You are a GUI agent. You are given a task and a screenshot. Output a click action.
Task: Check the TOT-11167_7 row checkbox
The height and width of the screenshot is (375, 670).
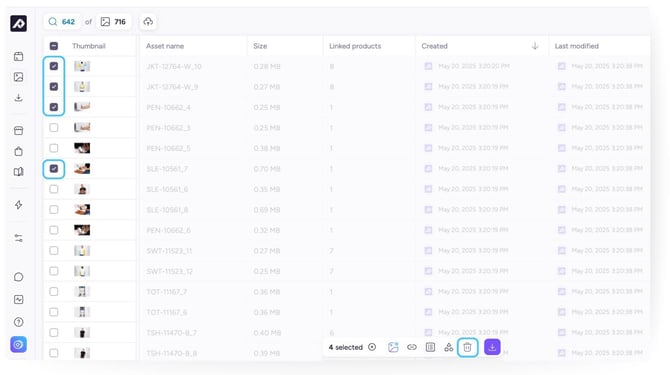point(54,292)
